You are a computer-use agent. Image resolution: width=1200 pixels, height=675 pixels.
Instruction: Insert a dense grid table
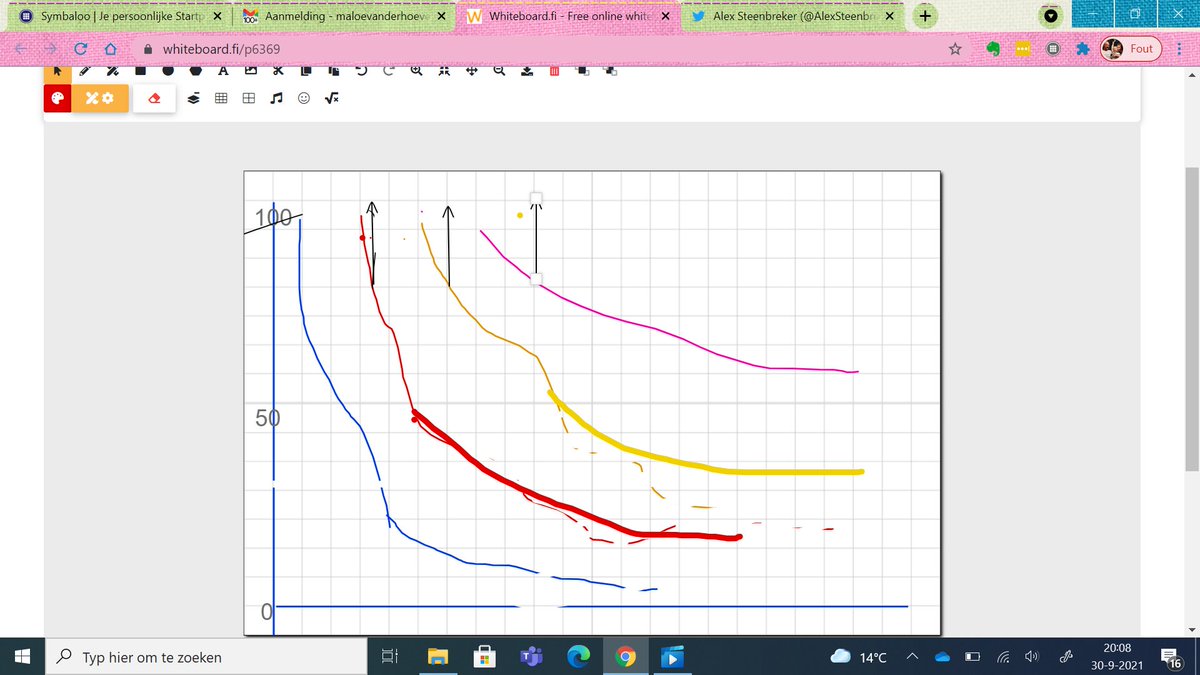(x=222, y=98)
